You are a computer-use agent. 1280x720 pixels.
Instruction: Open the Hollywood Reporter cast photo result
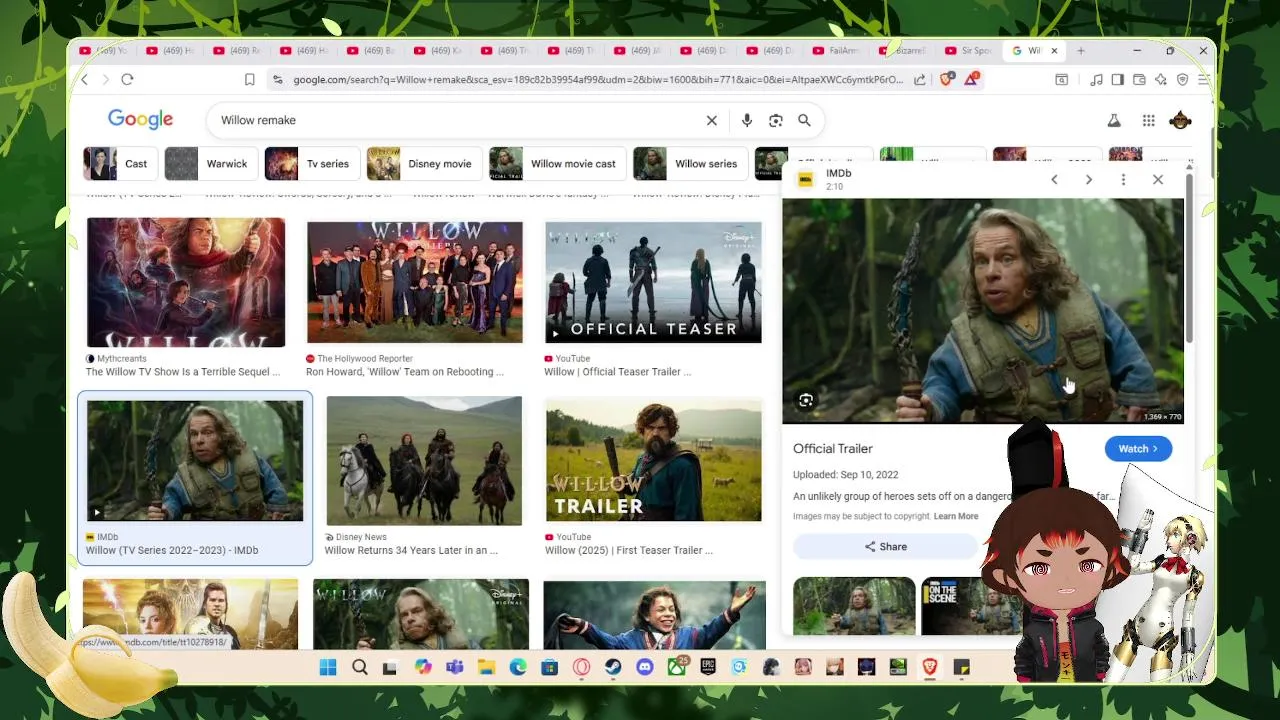[x=415, y=282]
